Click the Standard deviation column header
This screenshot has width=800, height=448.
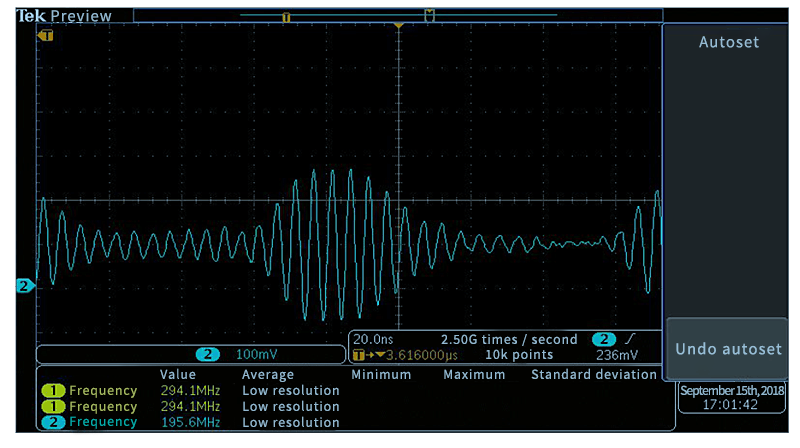coord(593,374)
